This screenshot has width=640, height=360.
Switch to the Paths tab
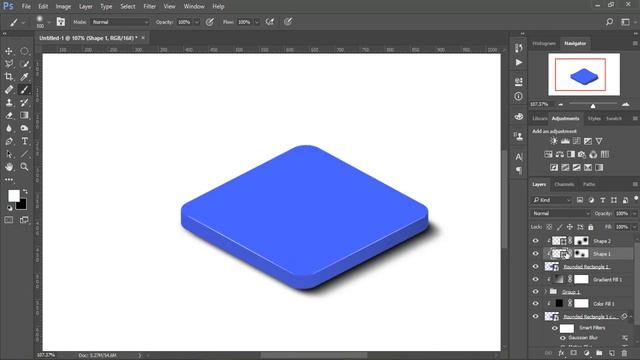(x=589, y=184)
